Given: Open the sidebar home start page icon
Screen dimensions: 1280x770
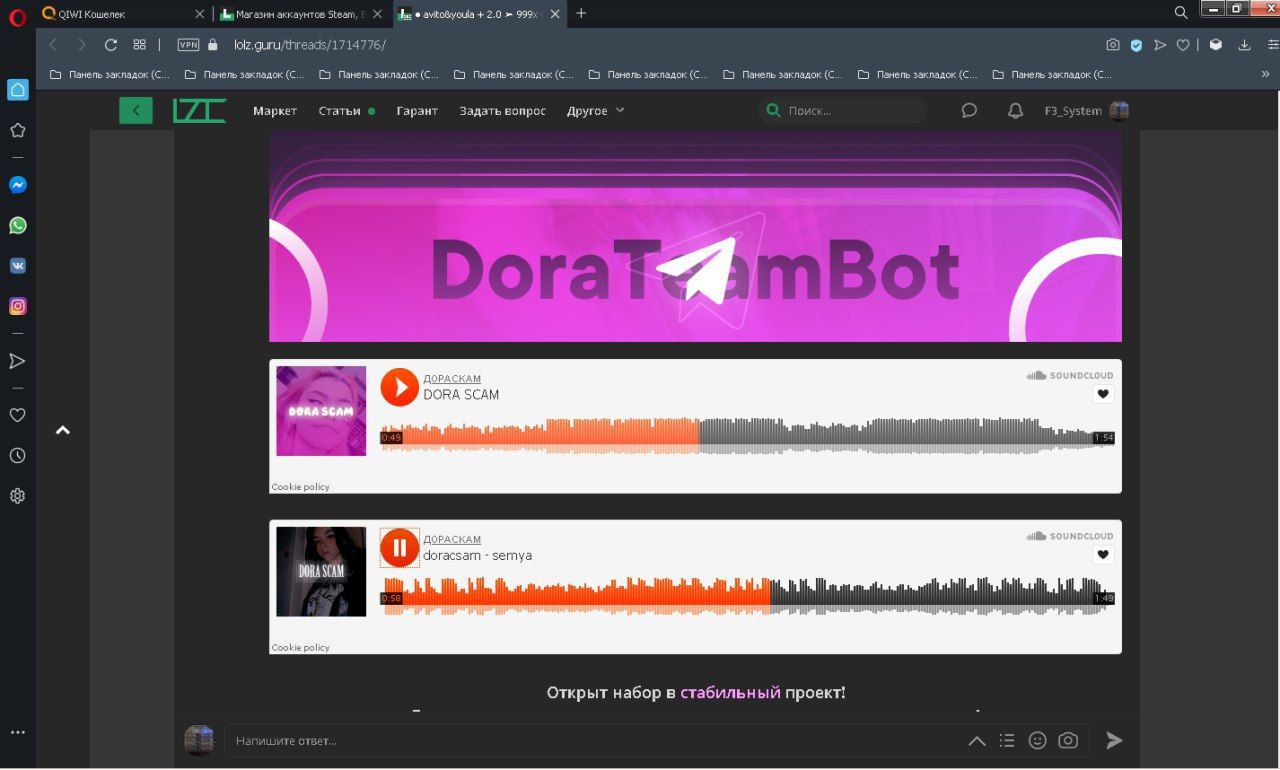Looking at the screenshot, I should (17, 90).
